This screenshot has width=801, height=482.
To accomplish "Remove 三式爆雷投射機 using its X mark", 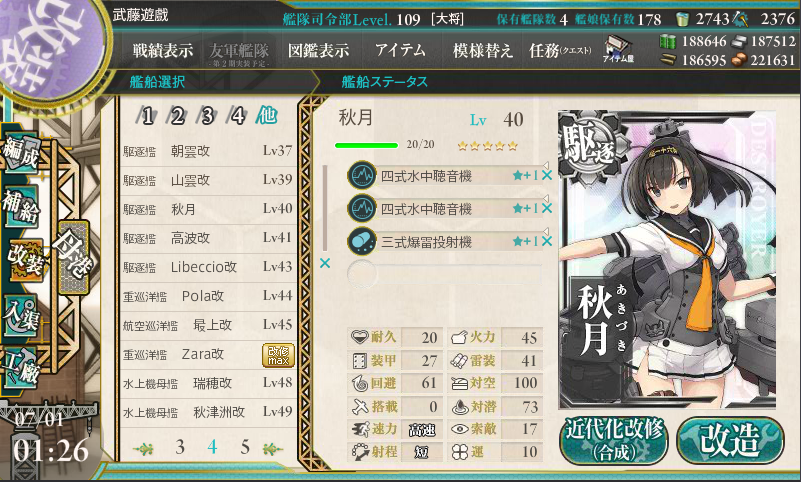I will pos(547,241).
